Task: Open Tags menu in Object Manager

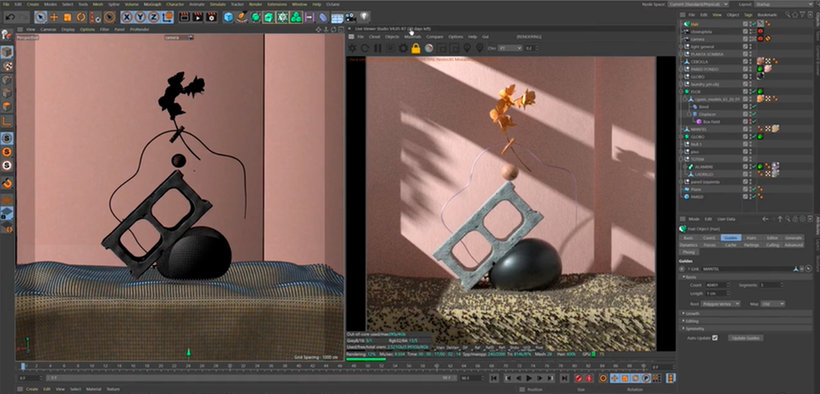Action: [x=749, y=15]
